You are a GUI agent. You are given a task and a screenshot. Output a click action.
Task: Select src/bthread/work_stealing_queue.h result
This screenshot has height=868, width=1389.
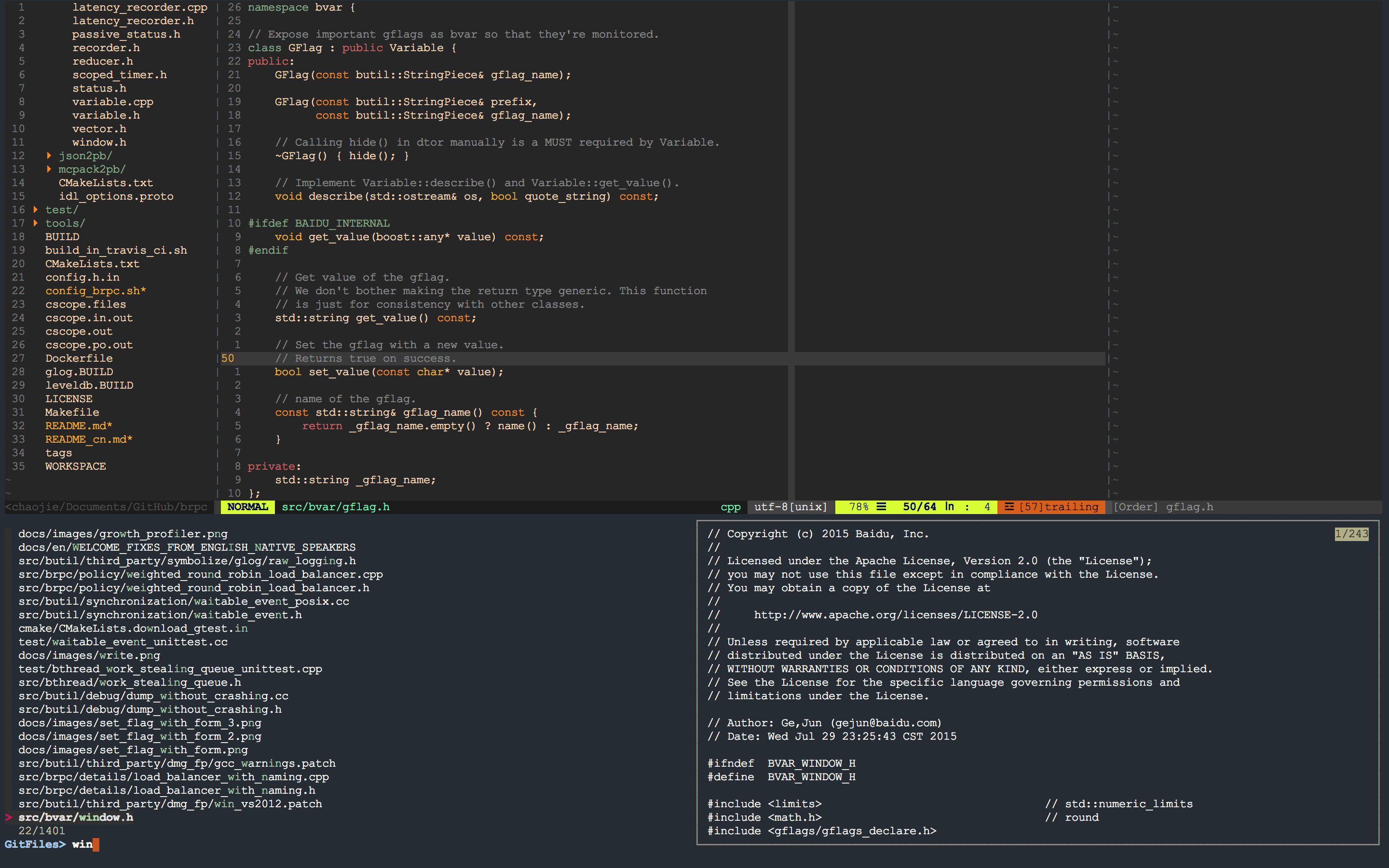click(x=130, y=682)
